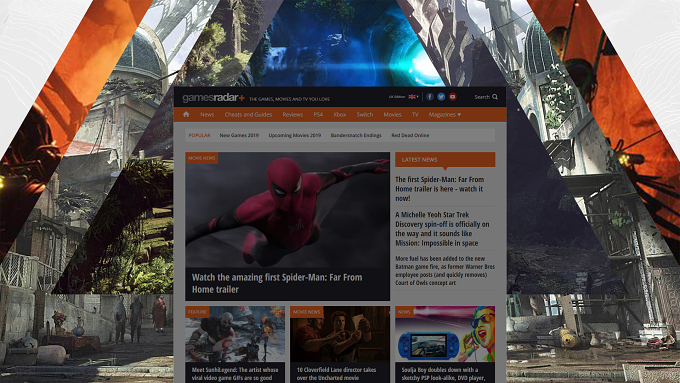The height and width of the screenshot is (383, 680).
Task: Open popular link Upcoming Movies 2019
Action: 294,135
